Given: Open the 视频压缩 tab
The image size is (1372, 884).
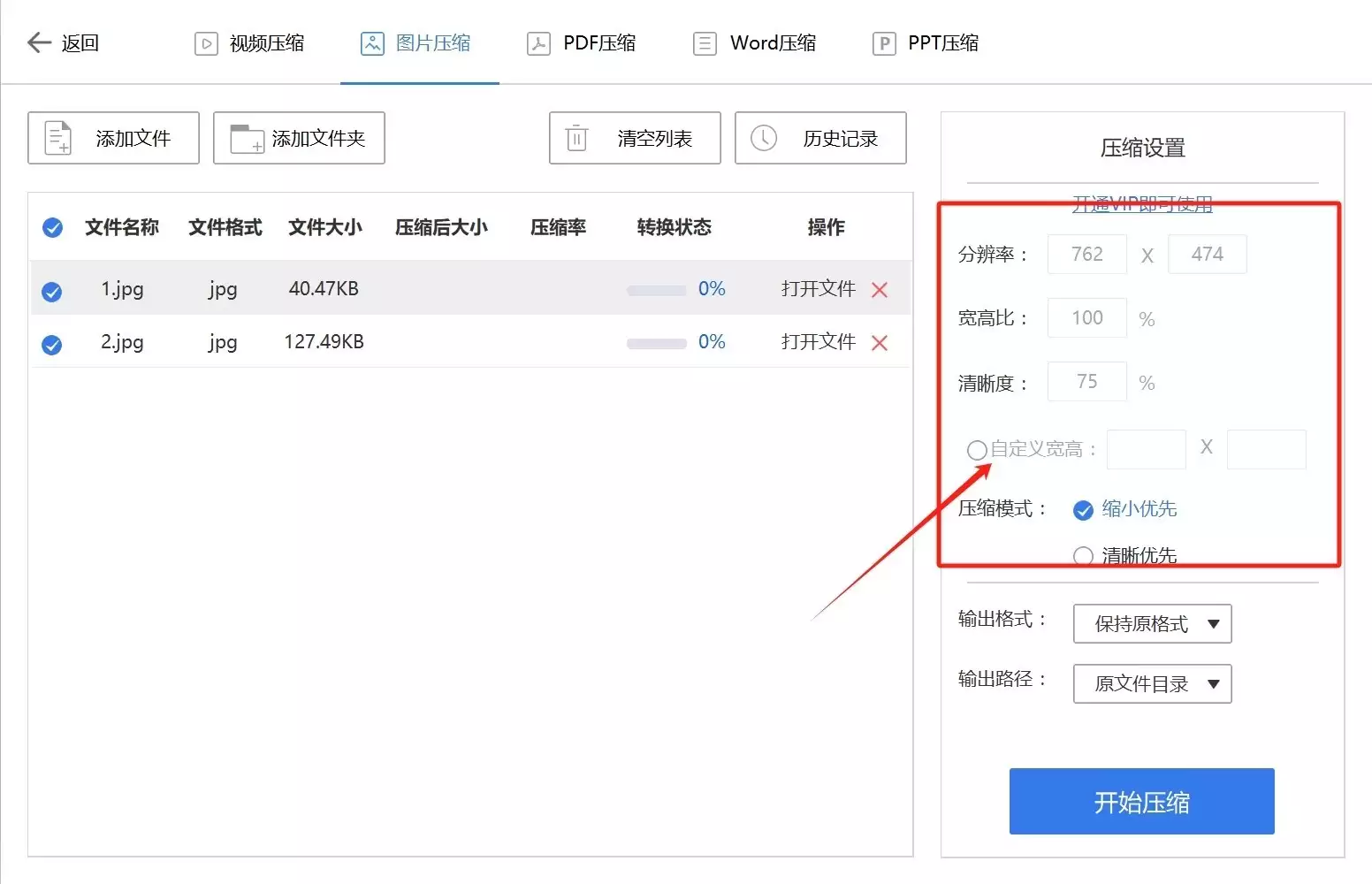Looking at the screenshot, I should [x=249, y=42].
